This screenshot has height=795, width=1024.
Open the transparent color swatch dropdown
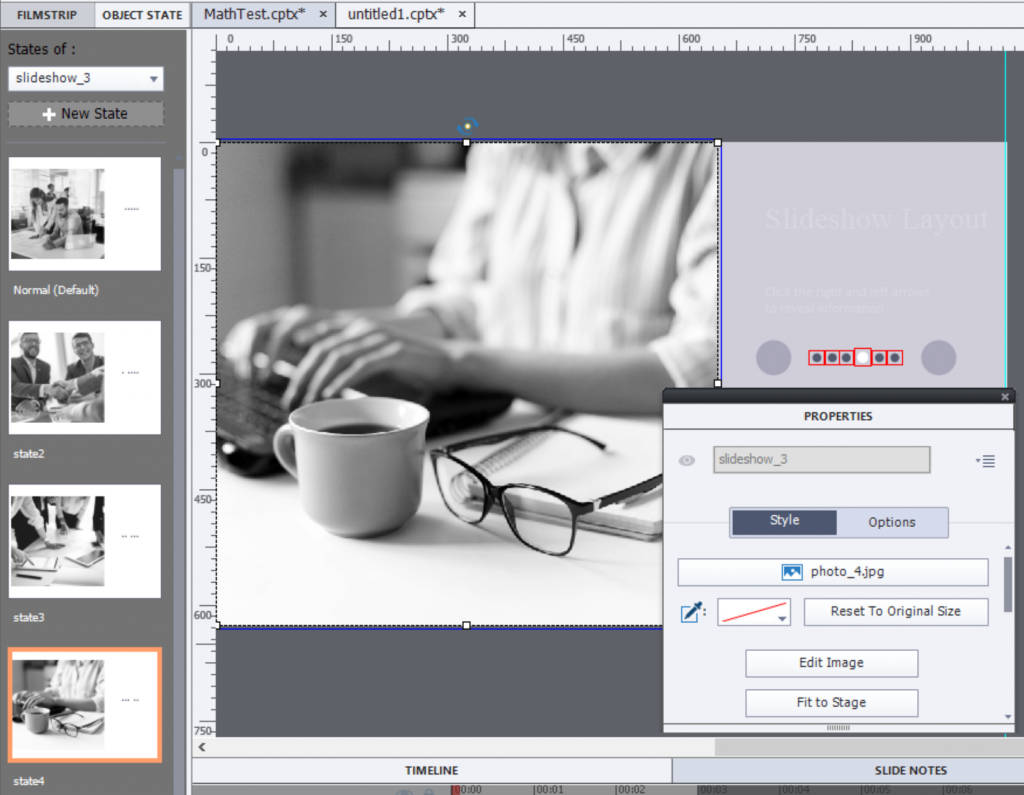click(x=754, y=612)
